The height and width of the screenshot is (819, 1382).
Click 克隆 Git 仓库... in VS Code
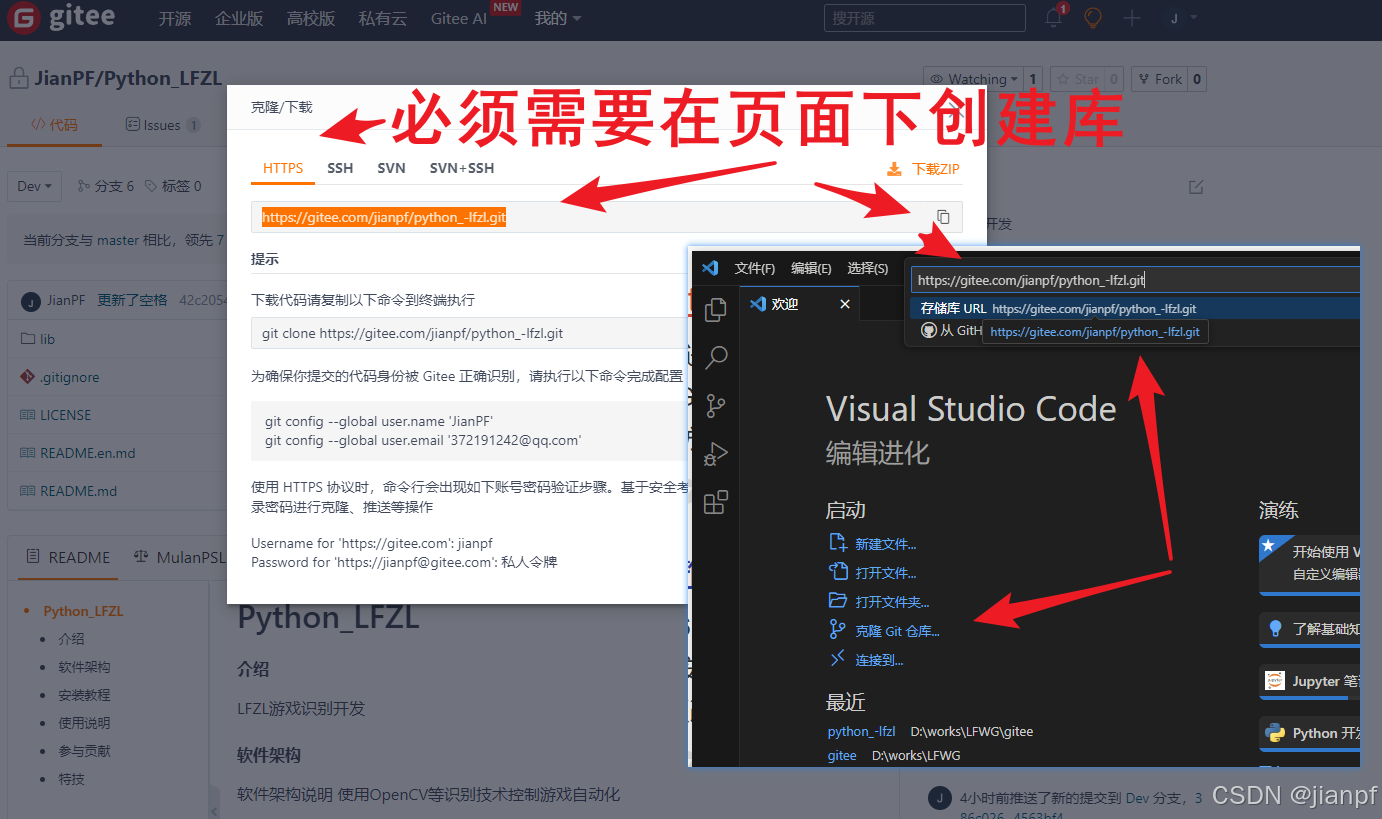click(884, 631)
